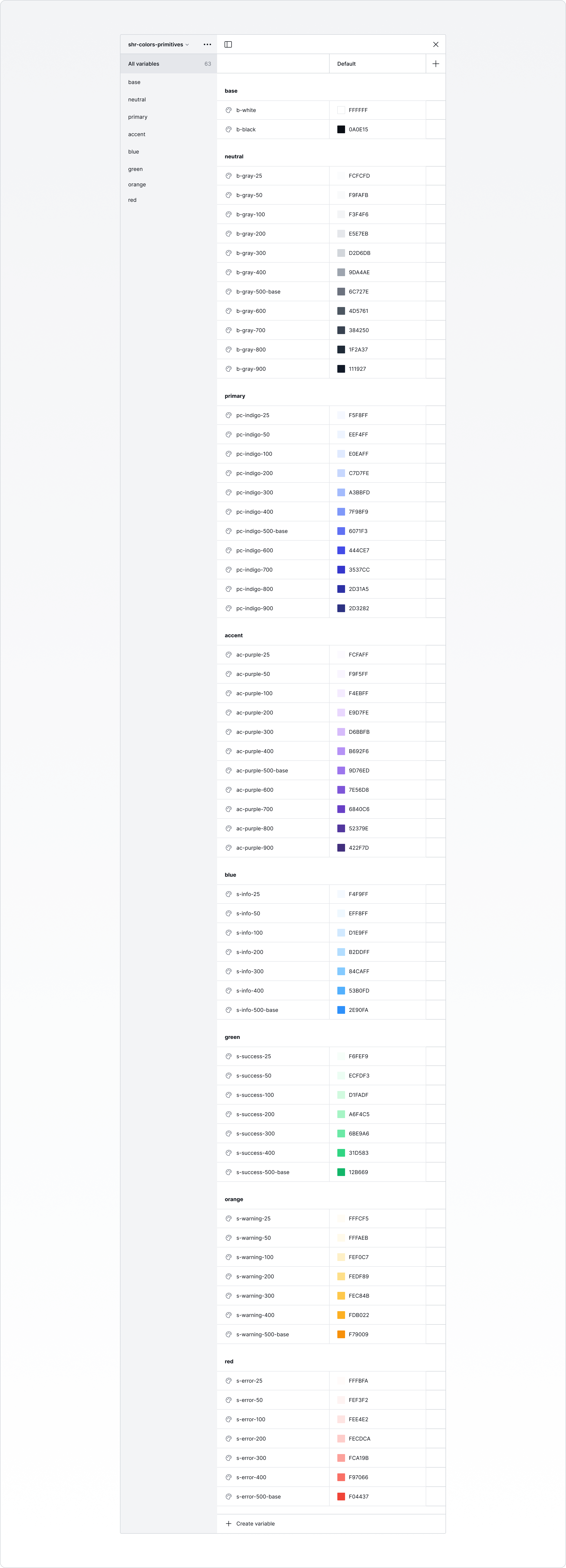566x1568 pixels.
Task: Click the hex value 12B669
Action: (x=359, y=1172)
